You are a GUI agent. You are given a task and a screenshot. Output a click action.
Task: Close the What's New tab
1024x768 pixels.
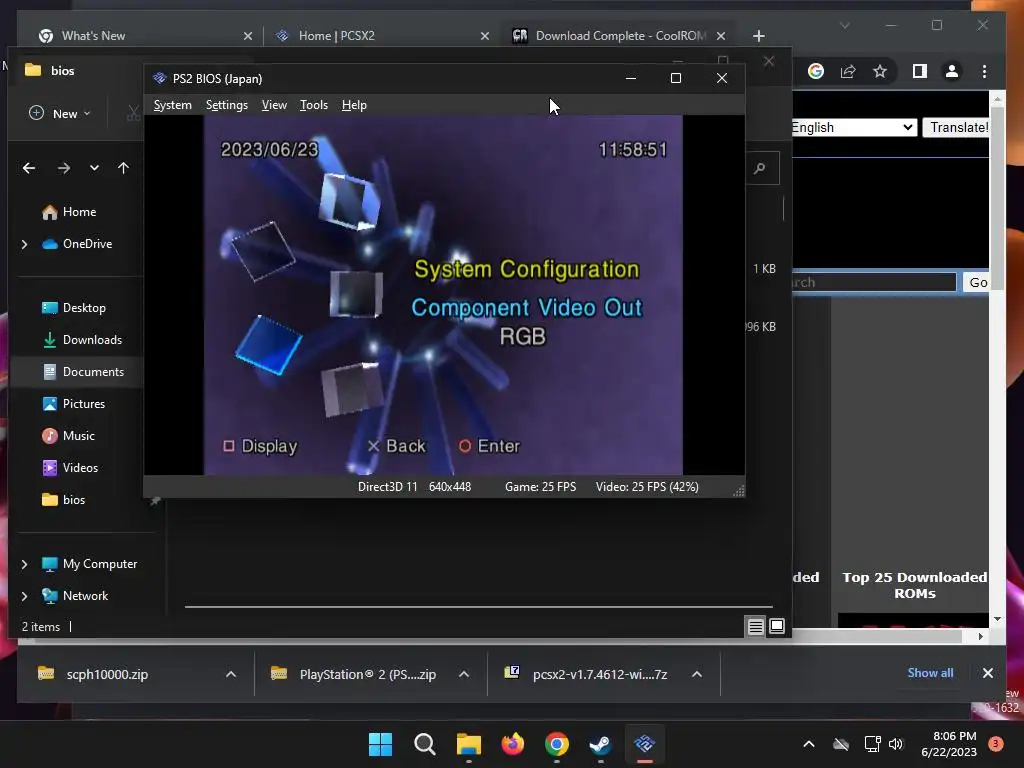coord(248,36)
